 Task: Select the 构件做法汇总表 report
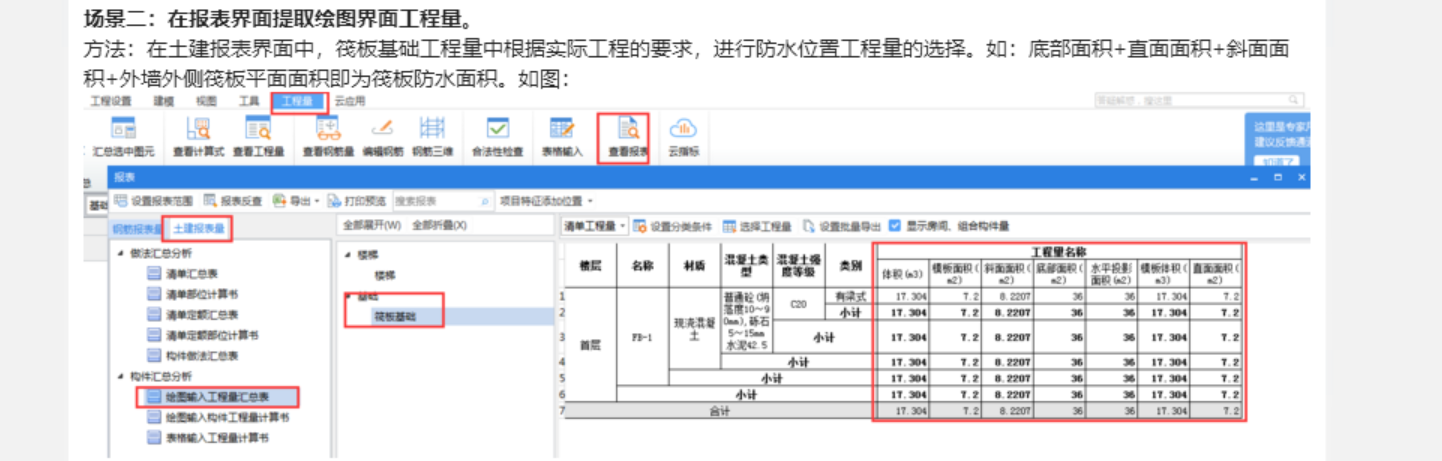[192, 355]
